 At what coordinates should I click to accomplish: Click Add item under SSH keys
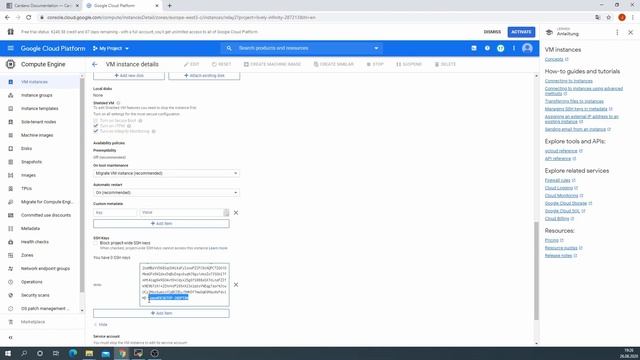click(161, 313)
